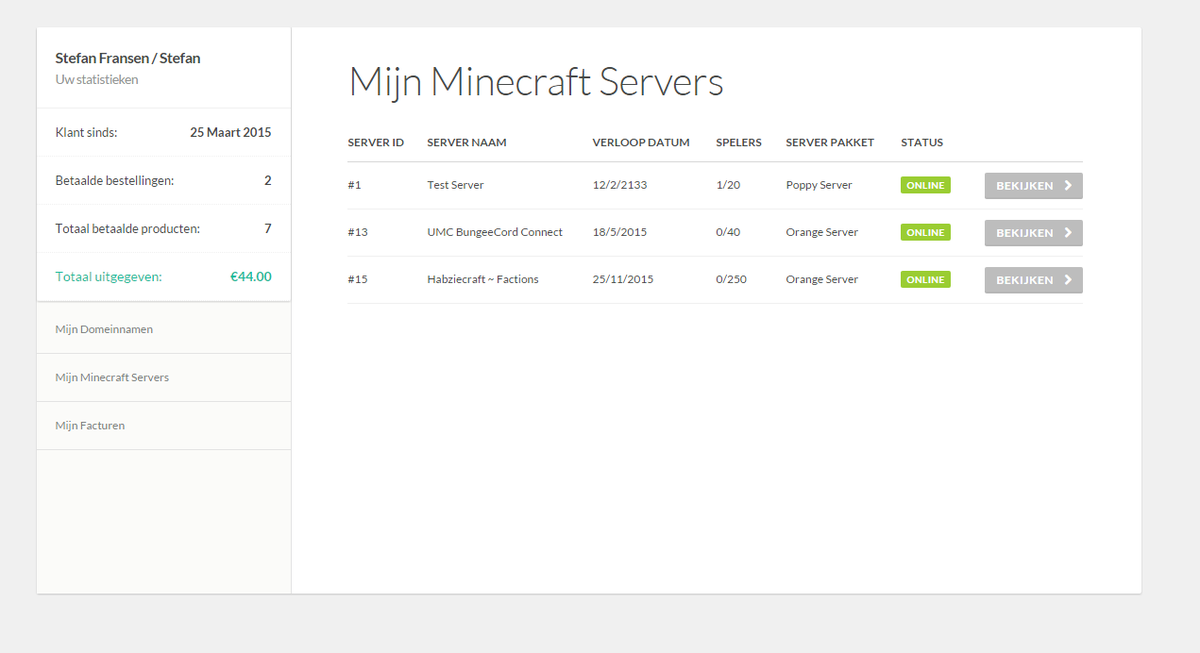Click Orange Server package for server #13
This screenshot has width=1200, height=653.
coord(822,232)
